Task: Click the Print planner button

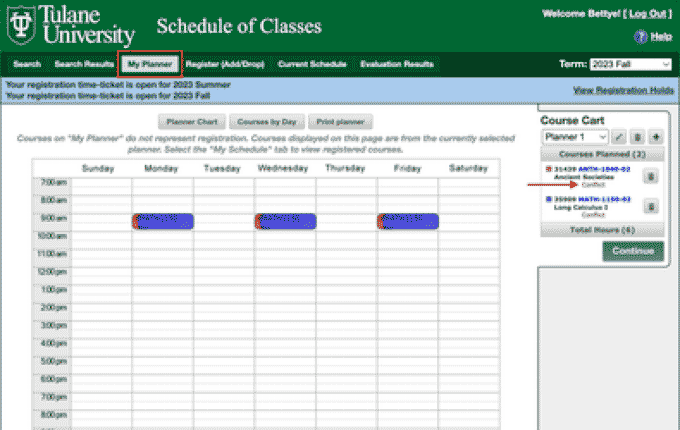Action: [340, 122]
